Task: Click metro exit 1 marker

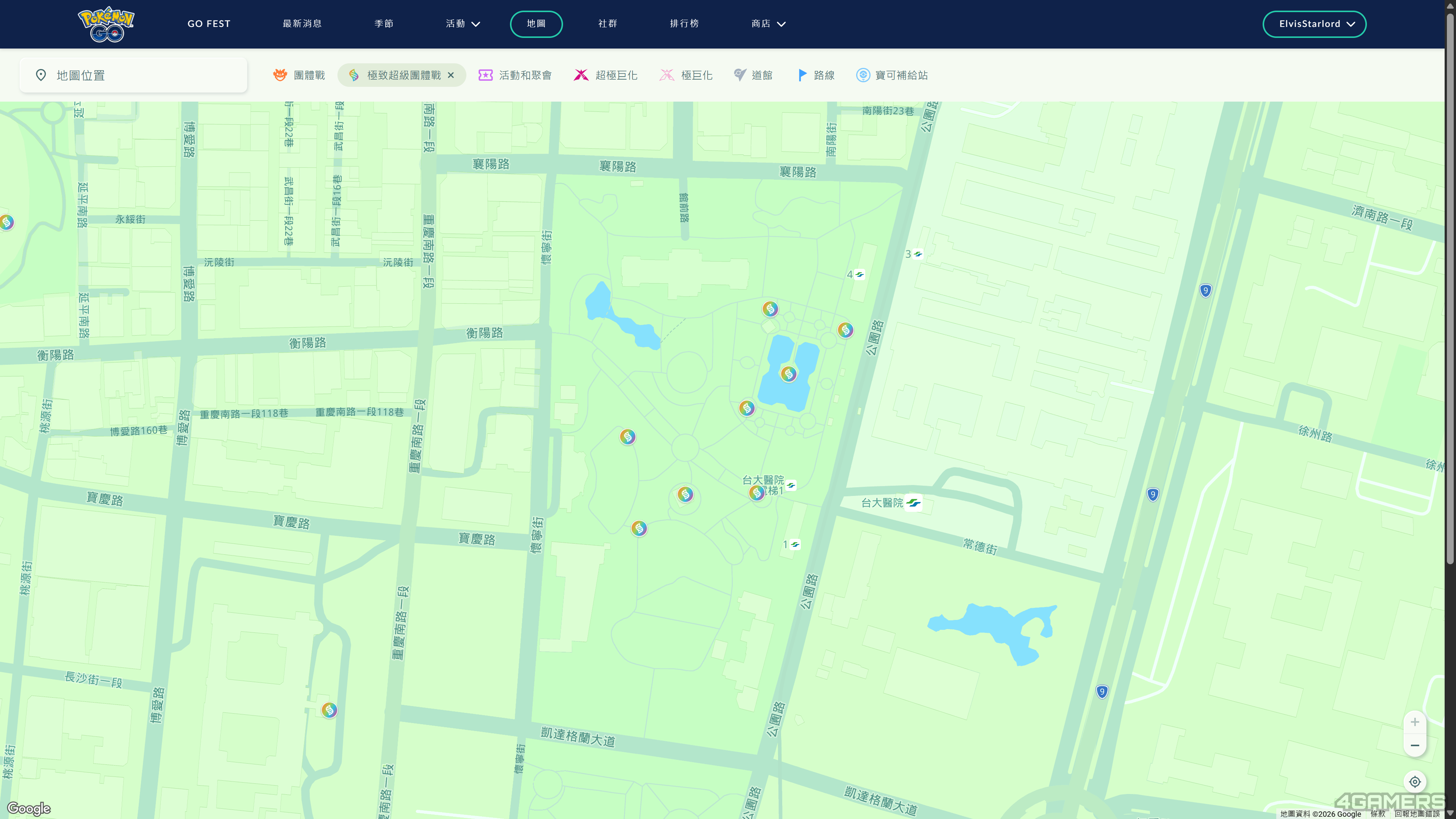Action: [x=795, y=544]
